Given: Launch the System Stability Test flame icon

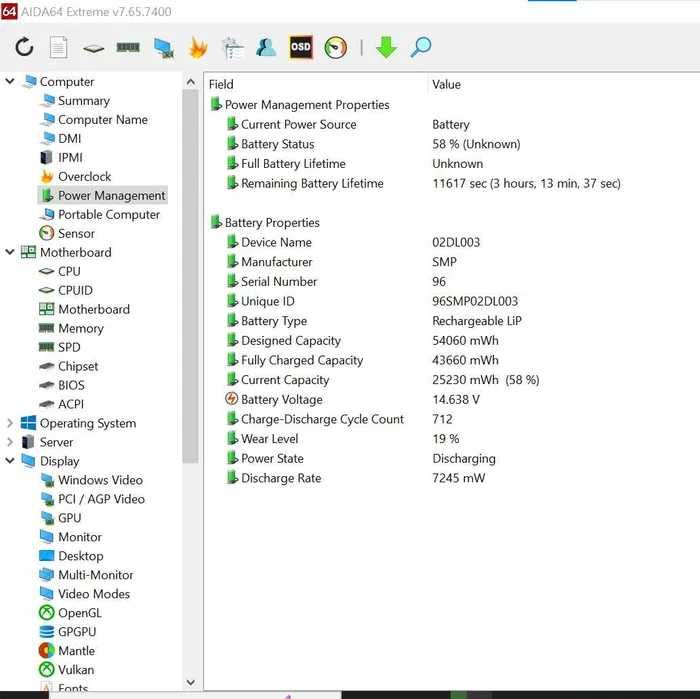Looking at the screenshot, I should [198, 47].
